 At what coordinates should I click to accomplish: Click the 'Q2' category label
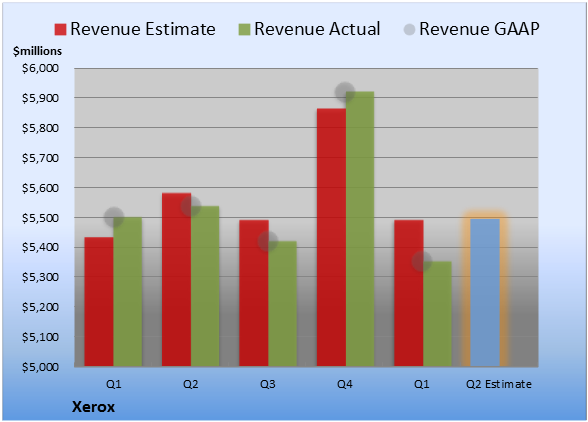(x=191, y=384)
